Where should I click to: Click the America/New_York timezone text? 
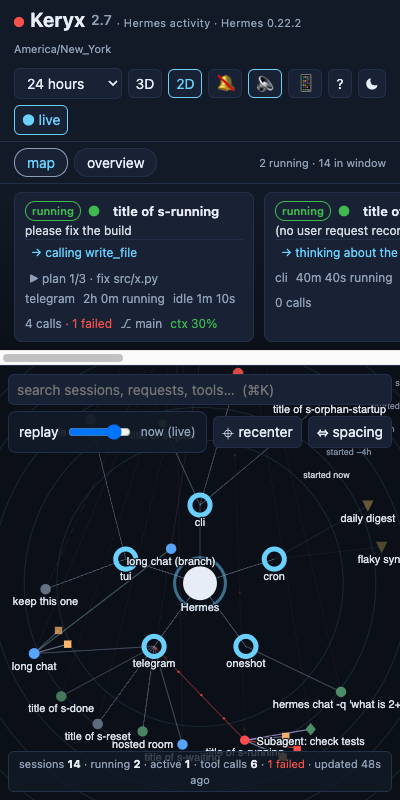(x=62, y=49)
